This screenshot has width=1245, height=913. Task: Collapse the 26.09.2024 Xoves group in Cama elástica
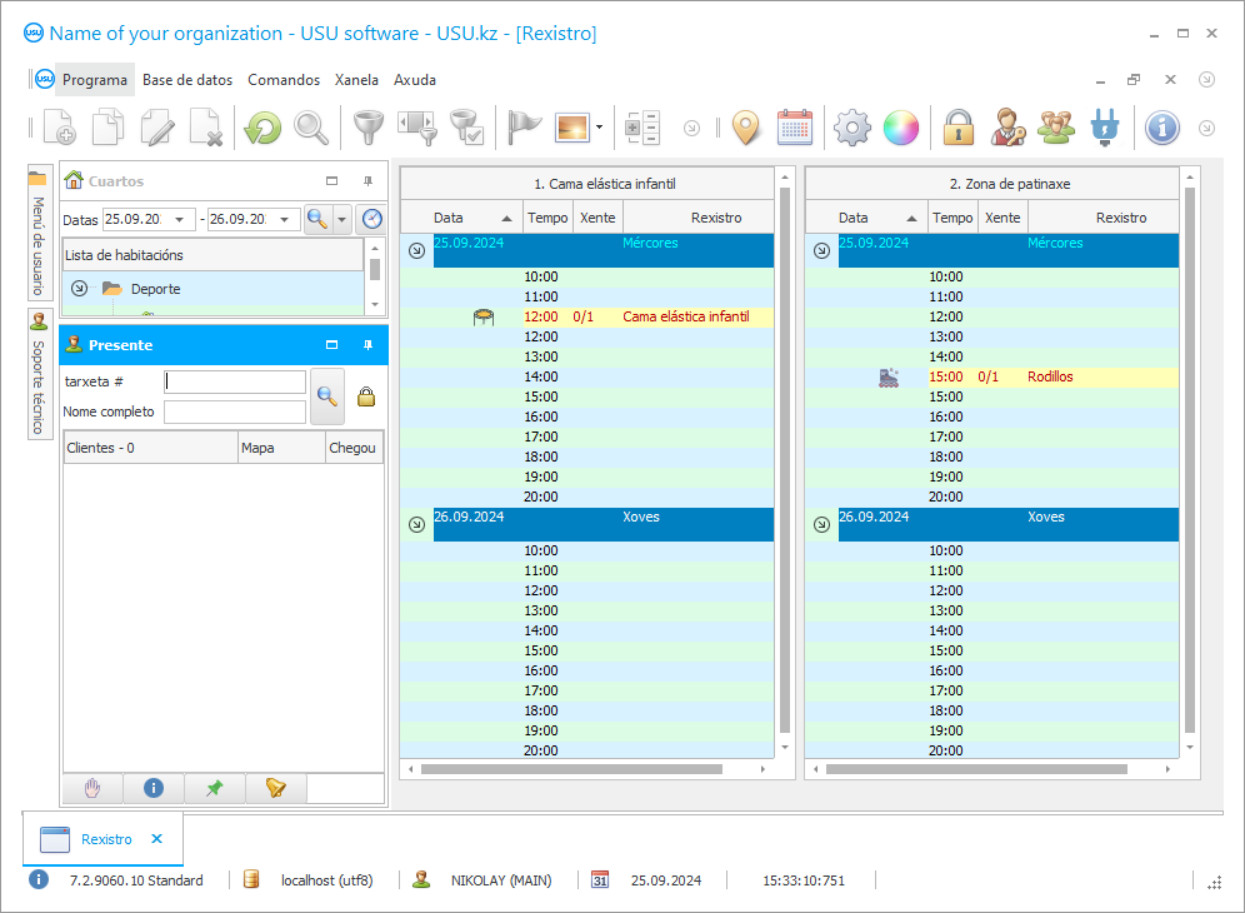point(417,525)
